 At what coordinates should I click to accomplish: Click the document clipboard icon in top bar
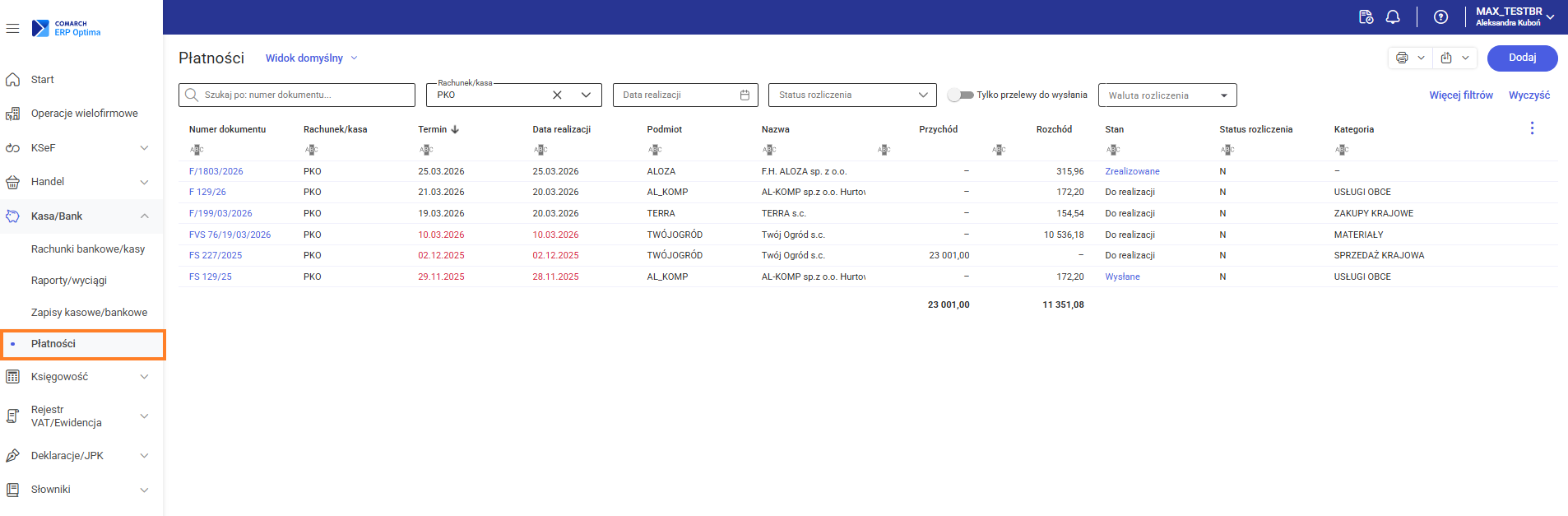tap(1366, 17)
